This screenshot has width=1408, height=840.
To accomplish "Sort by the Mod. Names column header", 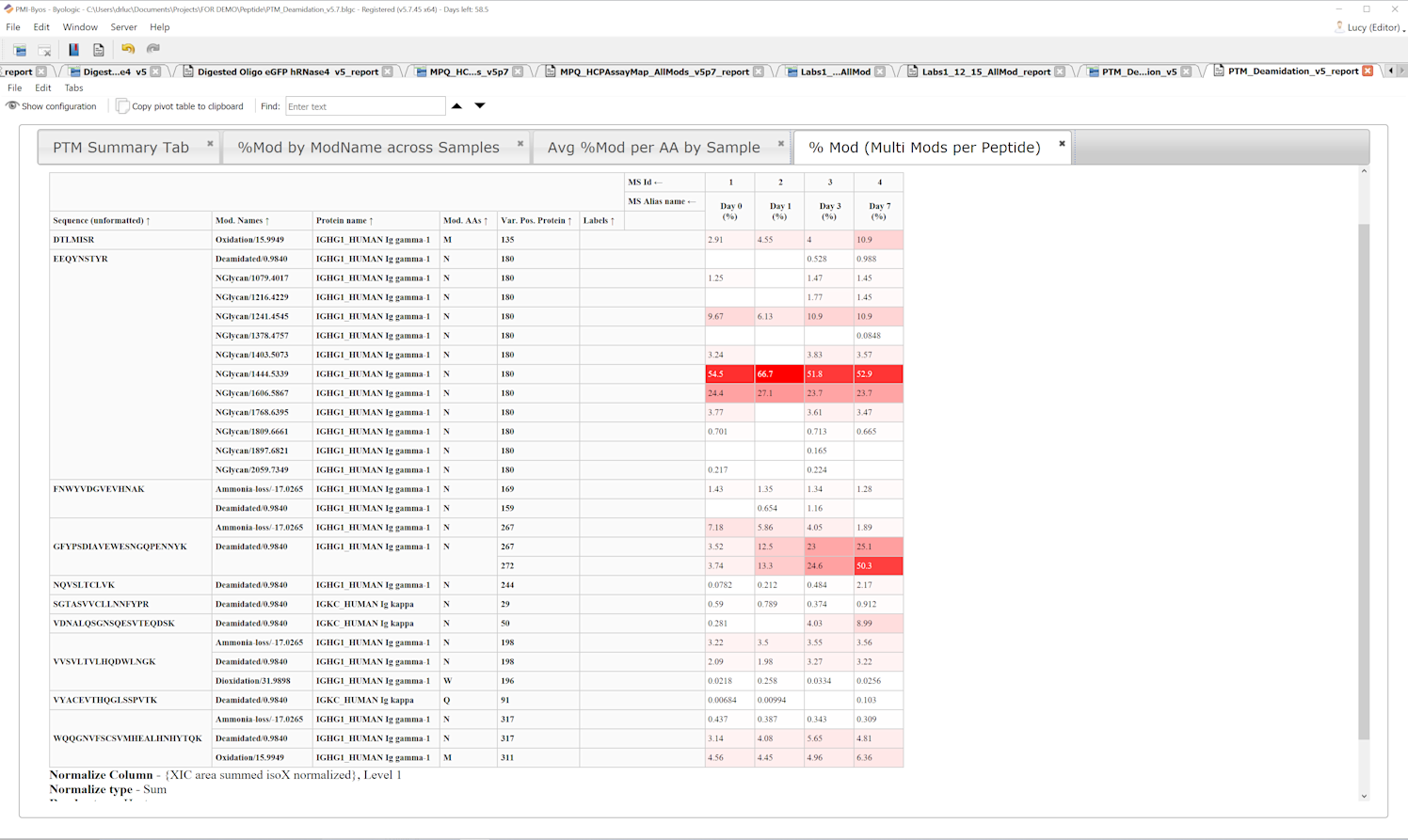I will pyautogui.click(x=242, y=221).
